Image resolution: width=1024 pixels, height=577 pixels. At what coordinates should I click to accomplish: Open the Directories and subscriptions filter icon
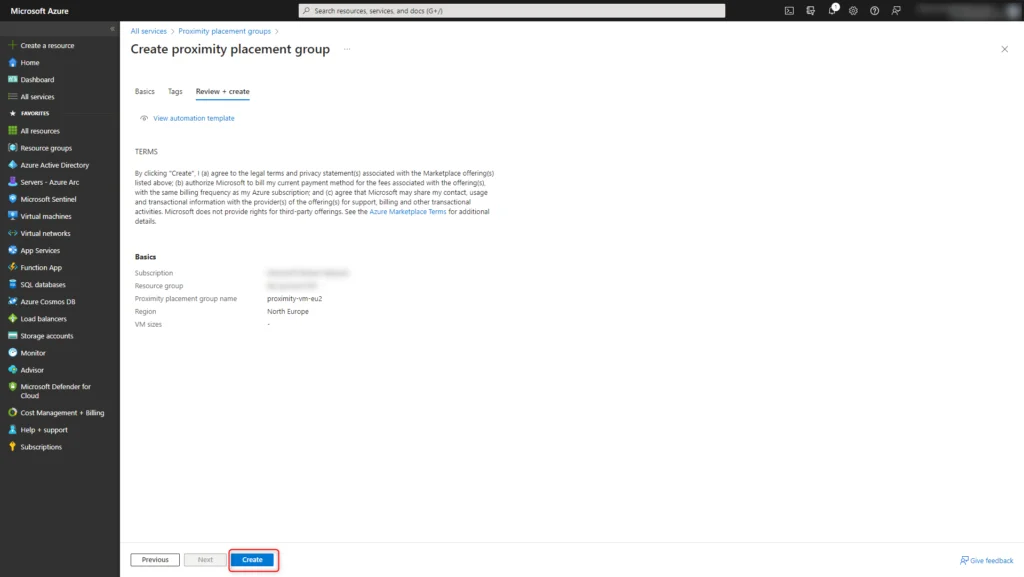tap(810, 10)
